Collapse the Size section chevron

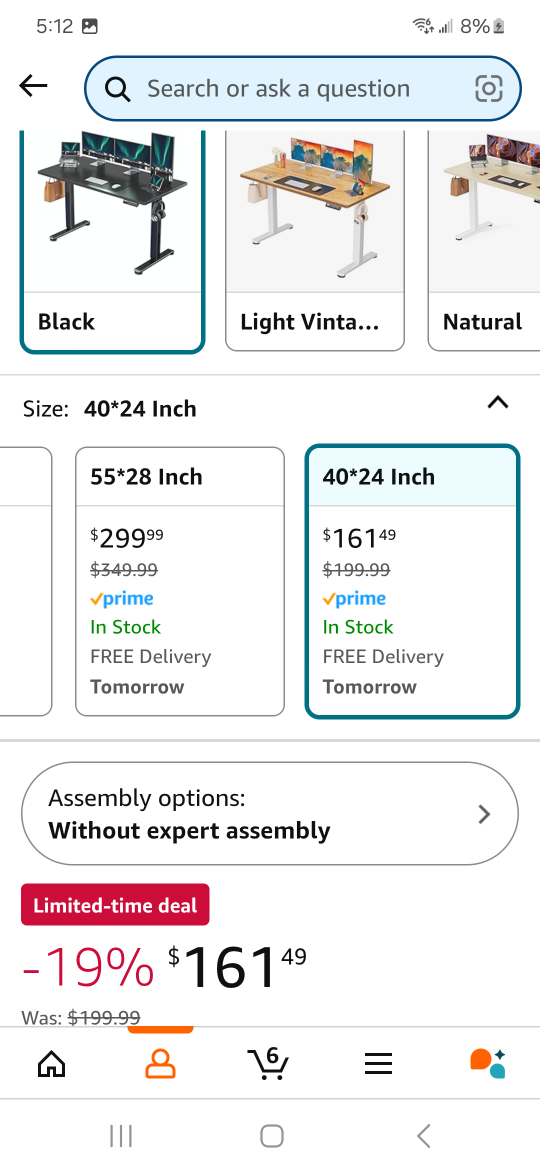tap(497, 403)
